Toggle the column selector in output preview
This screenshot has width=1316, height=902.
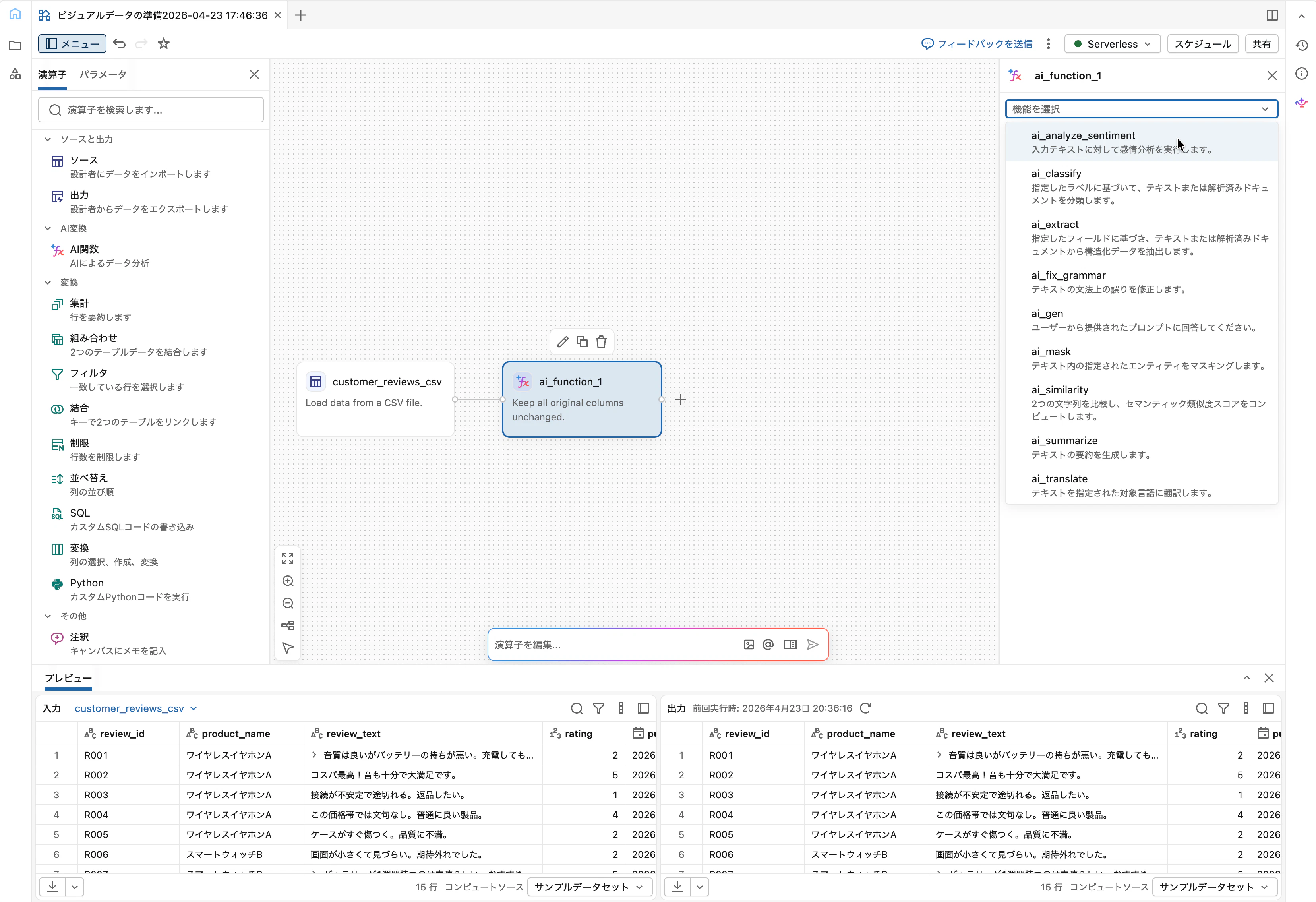click(x=1245, y=708)
